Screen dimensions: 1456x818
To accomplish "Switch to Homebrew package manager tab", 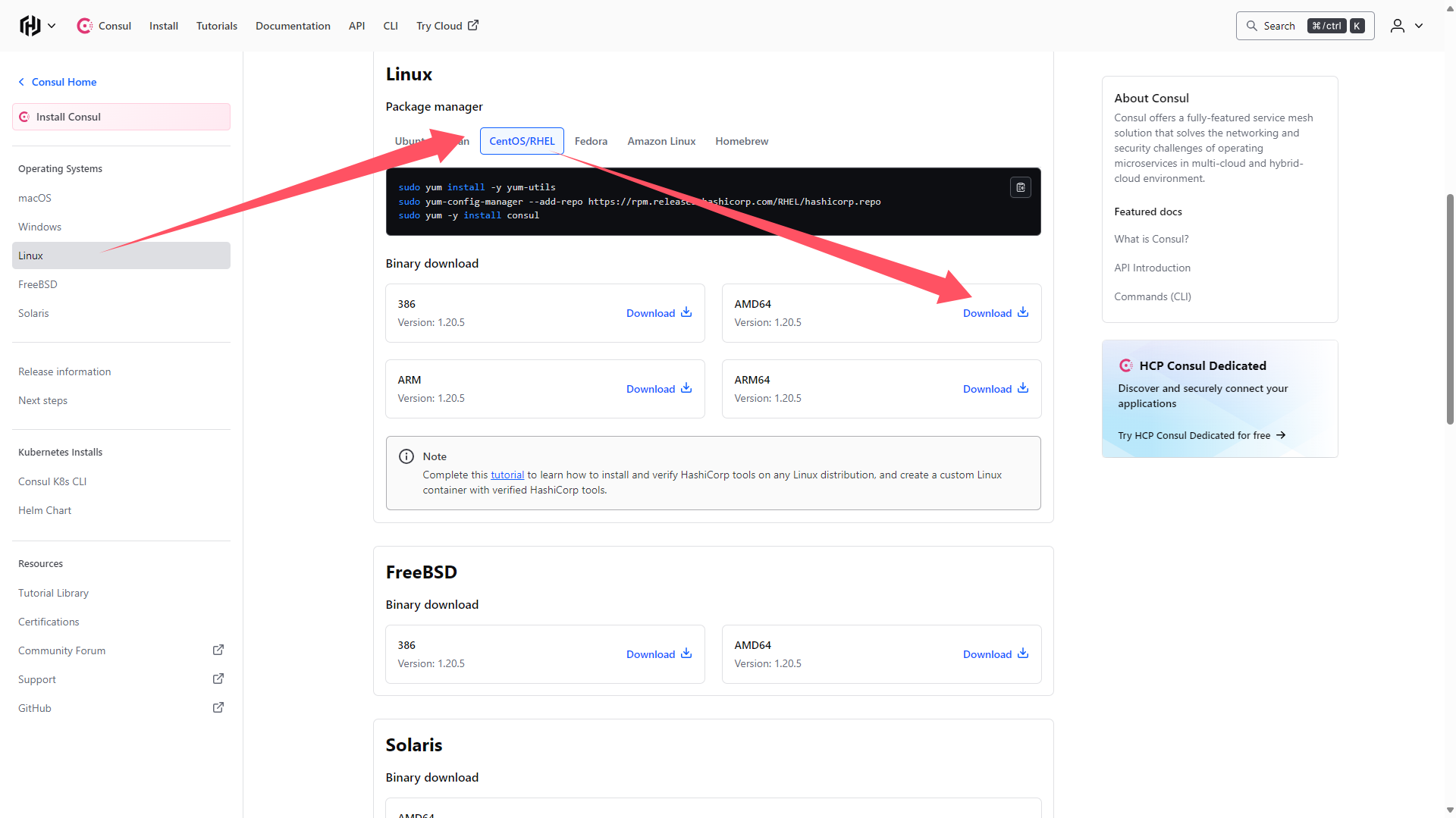I will coord(742,141).
